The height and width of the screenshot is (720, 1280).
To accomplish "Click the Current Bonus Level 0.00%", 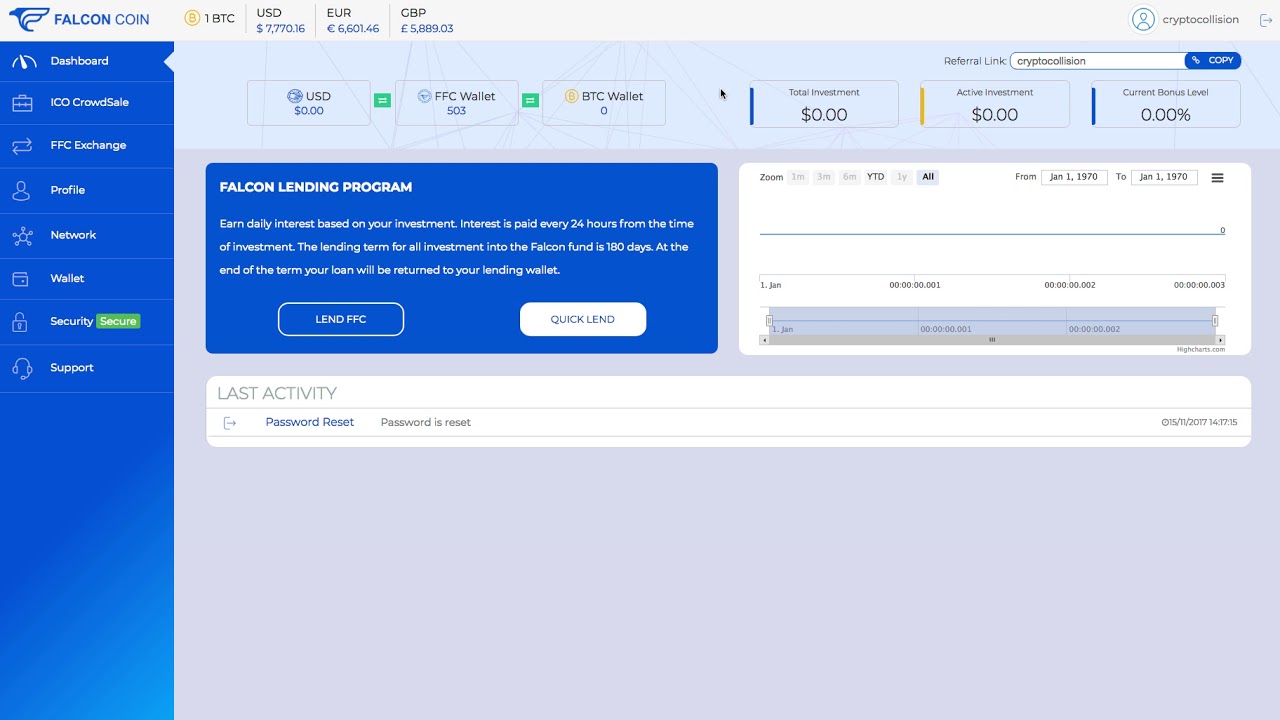I will click(x=1166, y=115).
